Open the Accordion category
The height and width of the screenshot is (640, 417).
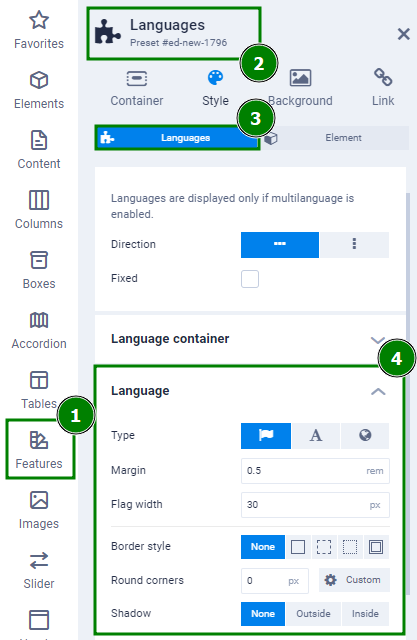pyautogui.click(x=39, y=330)
